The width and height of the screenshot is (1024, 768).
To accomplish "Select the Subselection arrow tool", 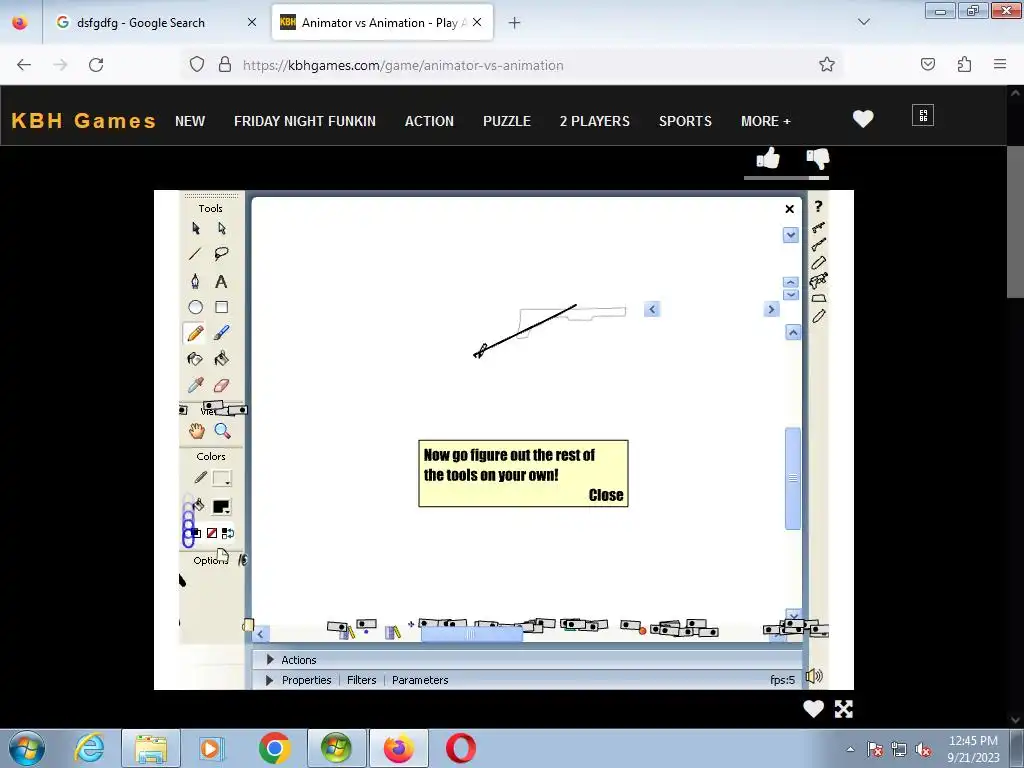I will click(221, 228).
